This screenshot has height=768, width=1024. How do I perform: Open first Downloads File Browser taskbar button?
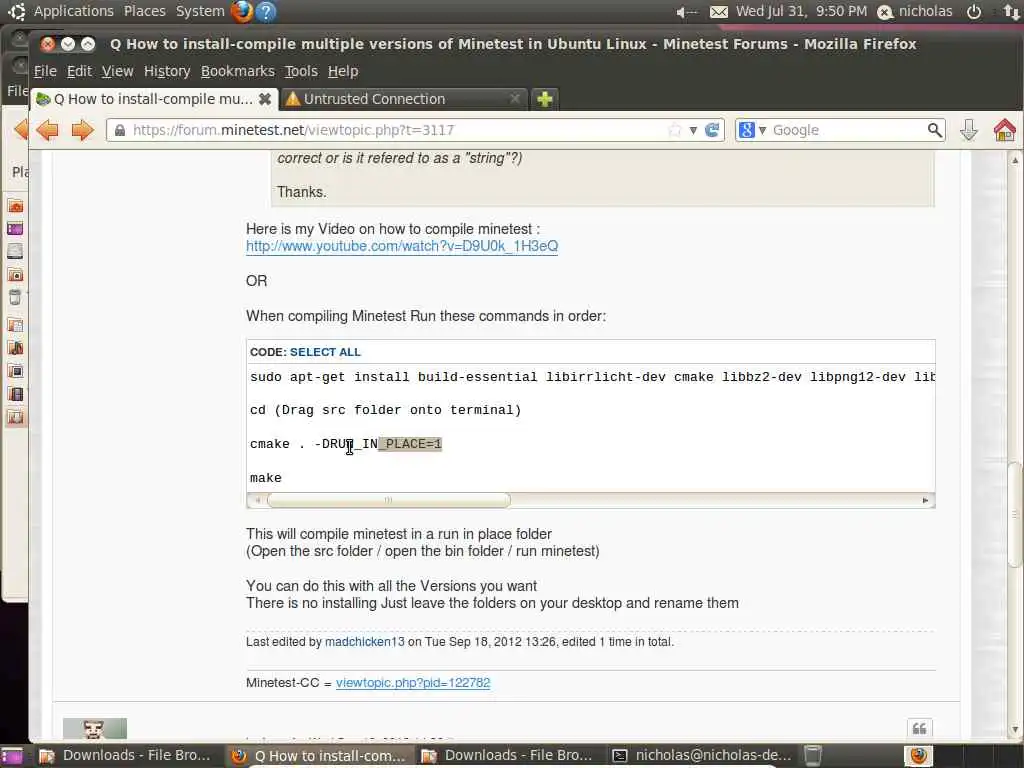point(125,756)
